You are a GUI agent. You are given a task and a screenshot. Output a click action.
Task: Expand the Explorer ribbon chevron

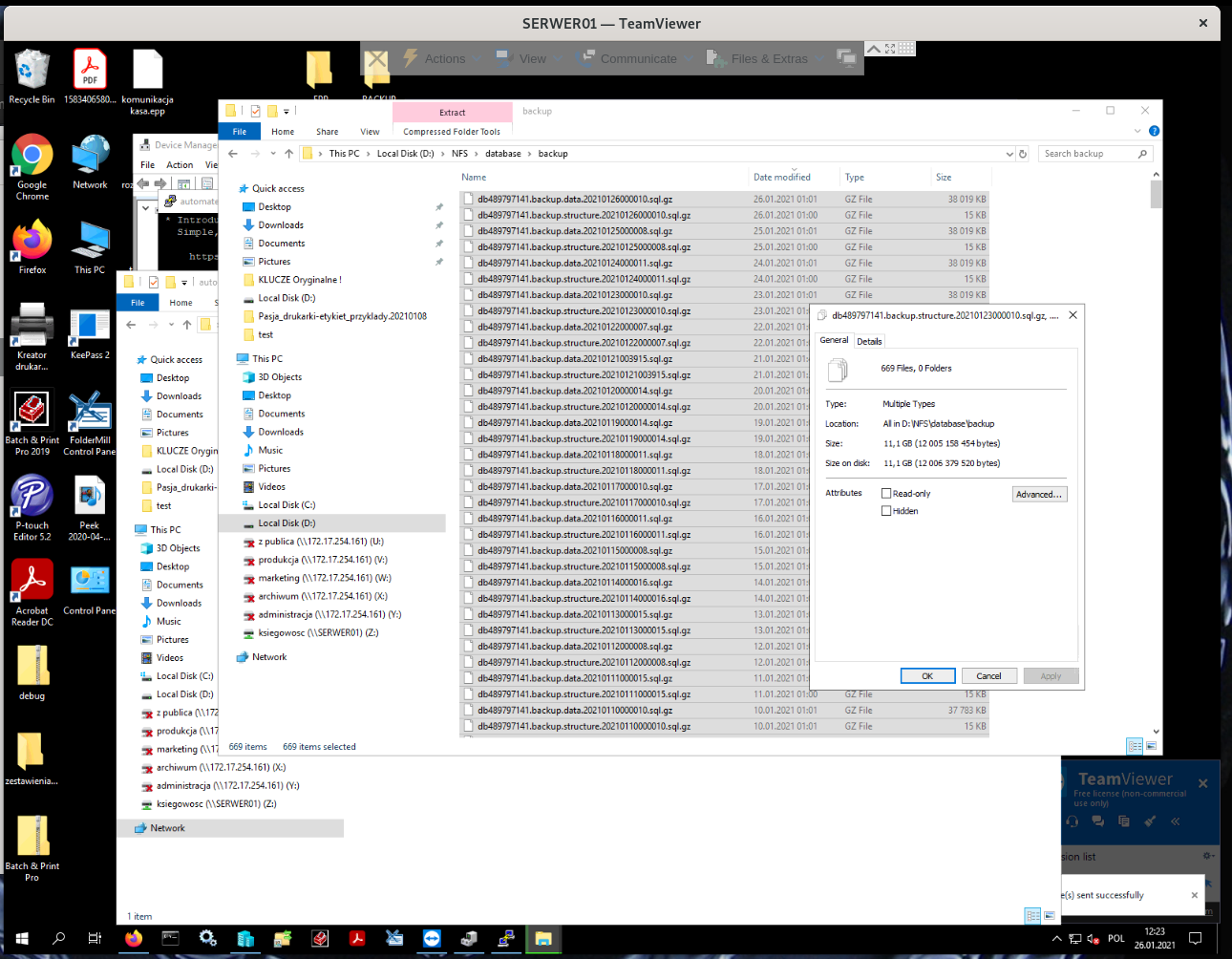point(1137,131)
